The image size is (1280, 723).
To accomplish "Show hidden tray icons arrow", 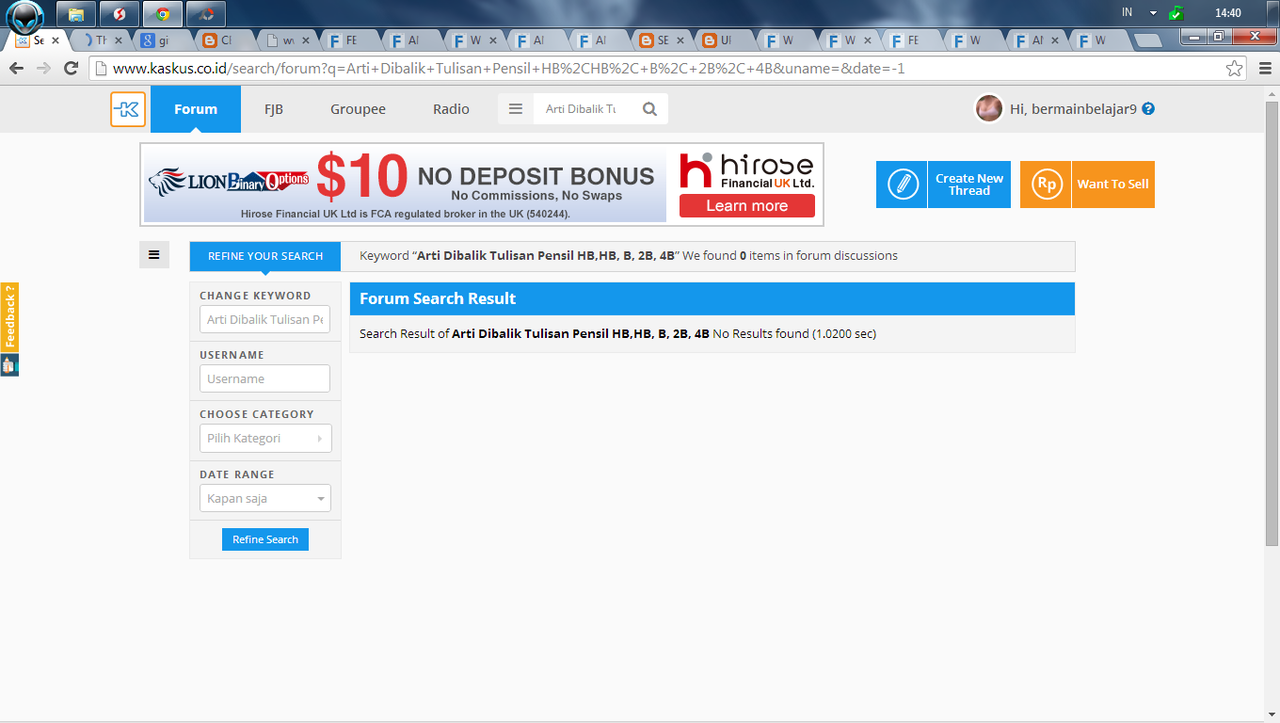I will pos(1153,13).
